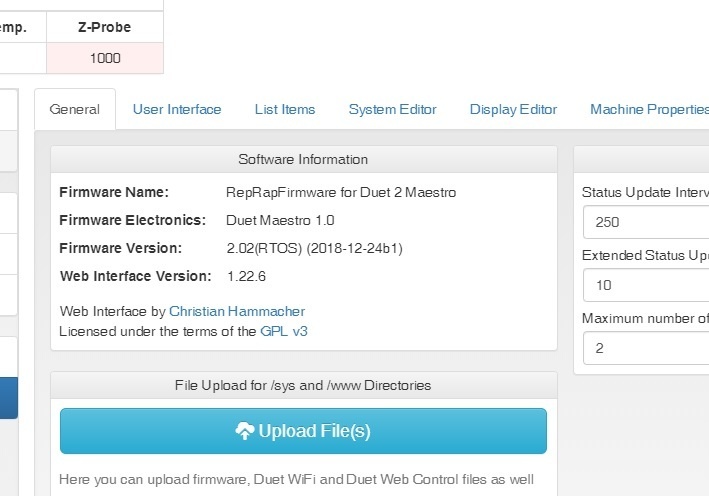Image resolution: width=709 pixels, height=496 pixels.
Task: Select web interface version 1.22.6
Action: pyautogui.click(x=246, y=276)
